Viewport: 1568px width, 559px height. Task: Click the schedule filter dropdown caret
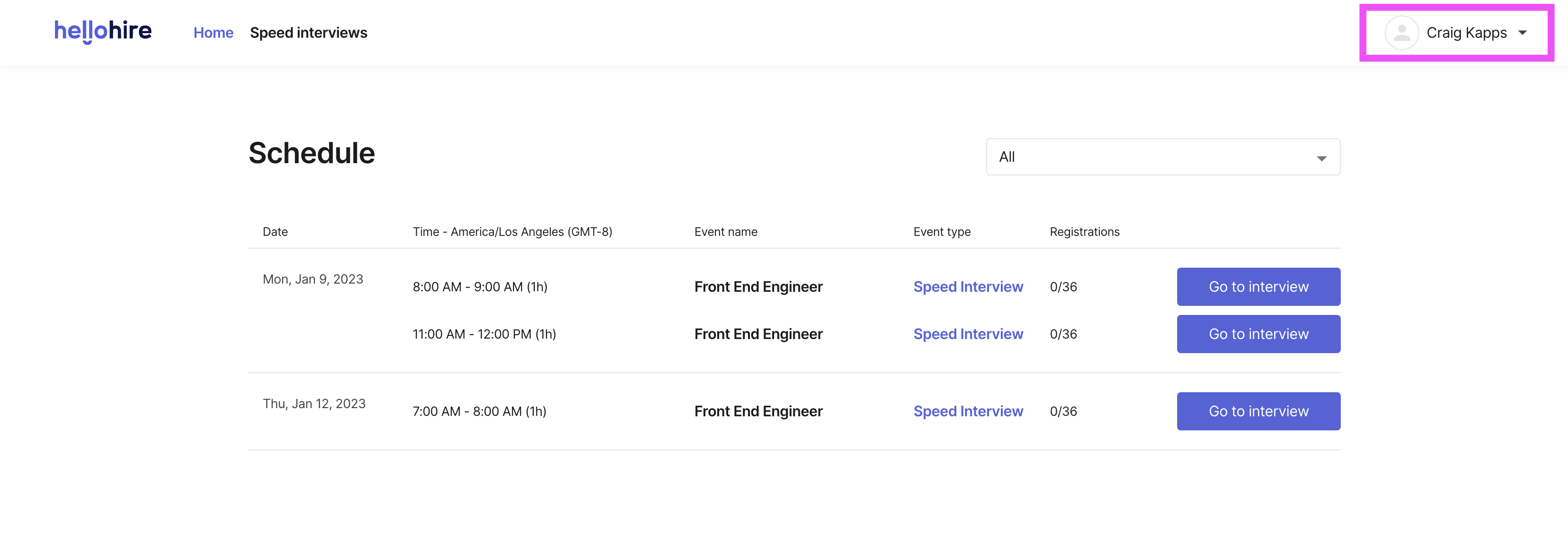coord(1321,158)
